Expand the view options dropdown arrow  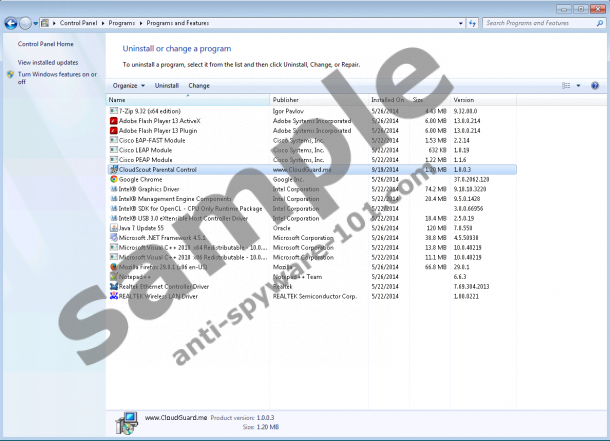pyautogui.click(x=578, y=86)
